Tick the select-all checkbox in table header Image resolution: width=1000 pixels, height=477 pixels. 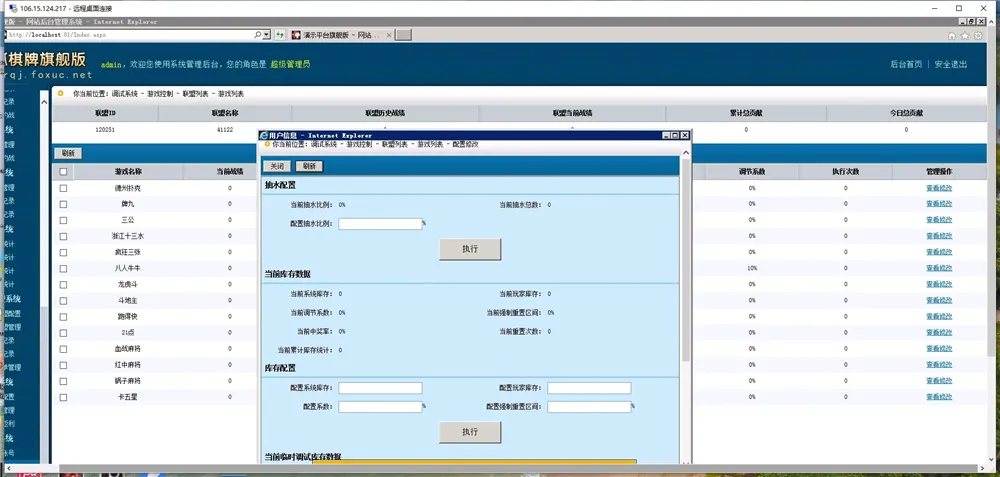64,172
